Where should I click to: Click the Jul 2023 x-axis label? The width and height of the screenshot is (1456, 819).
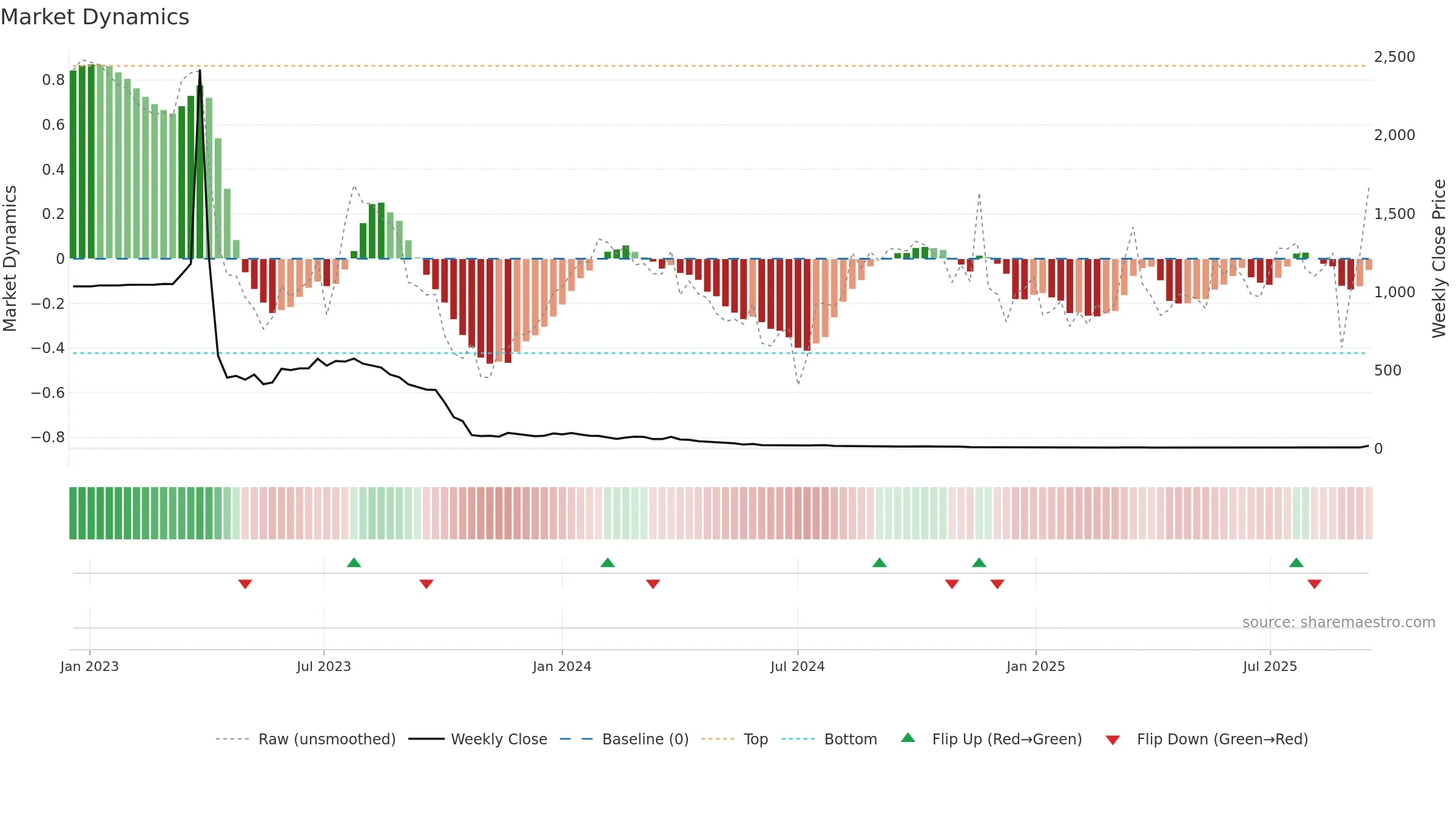(x=324, y=666)
